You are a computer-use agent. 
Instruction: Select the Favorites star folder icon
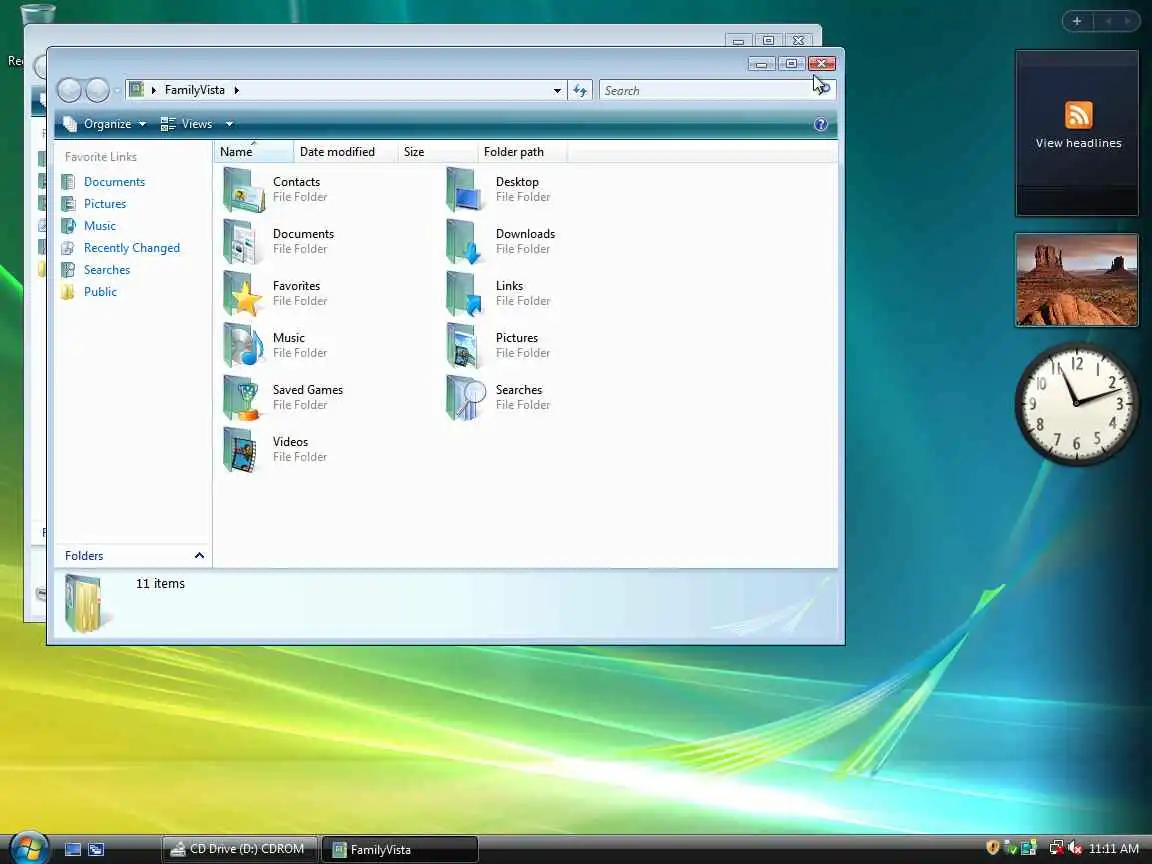(243, 294)
